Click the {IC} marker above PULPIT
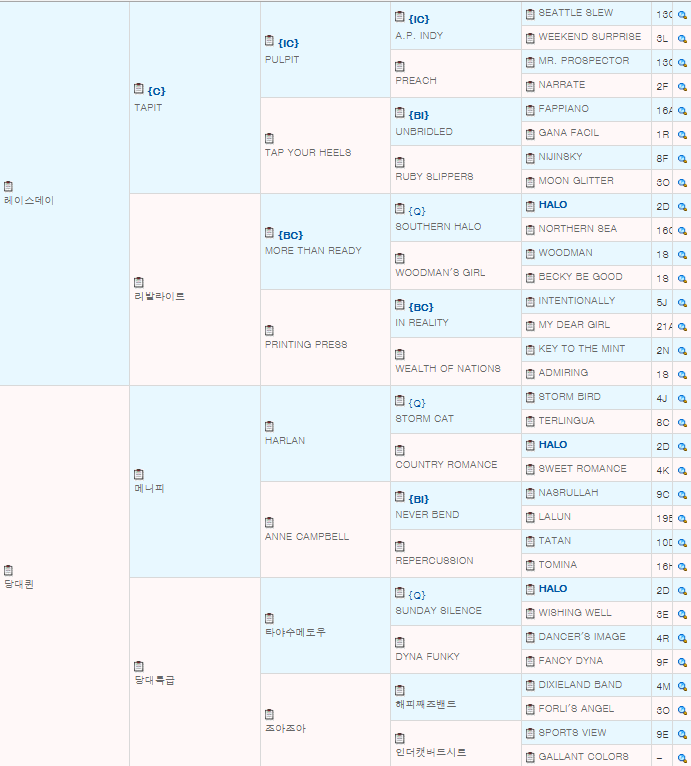Viewport: 691px width, 766px height. (x=288, y=43)
